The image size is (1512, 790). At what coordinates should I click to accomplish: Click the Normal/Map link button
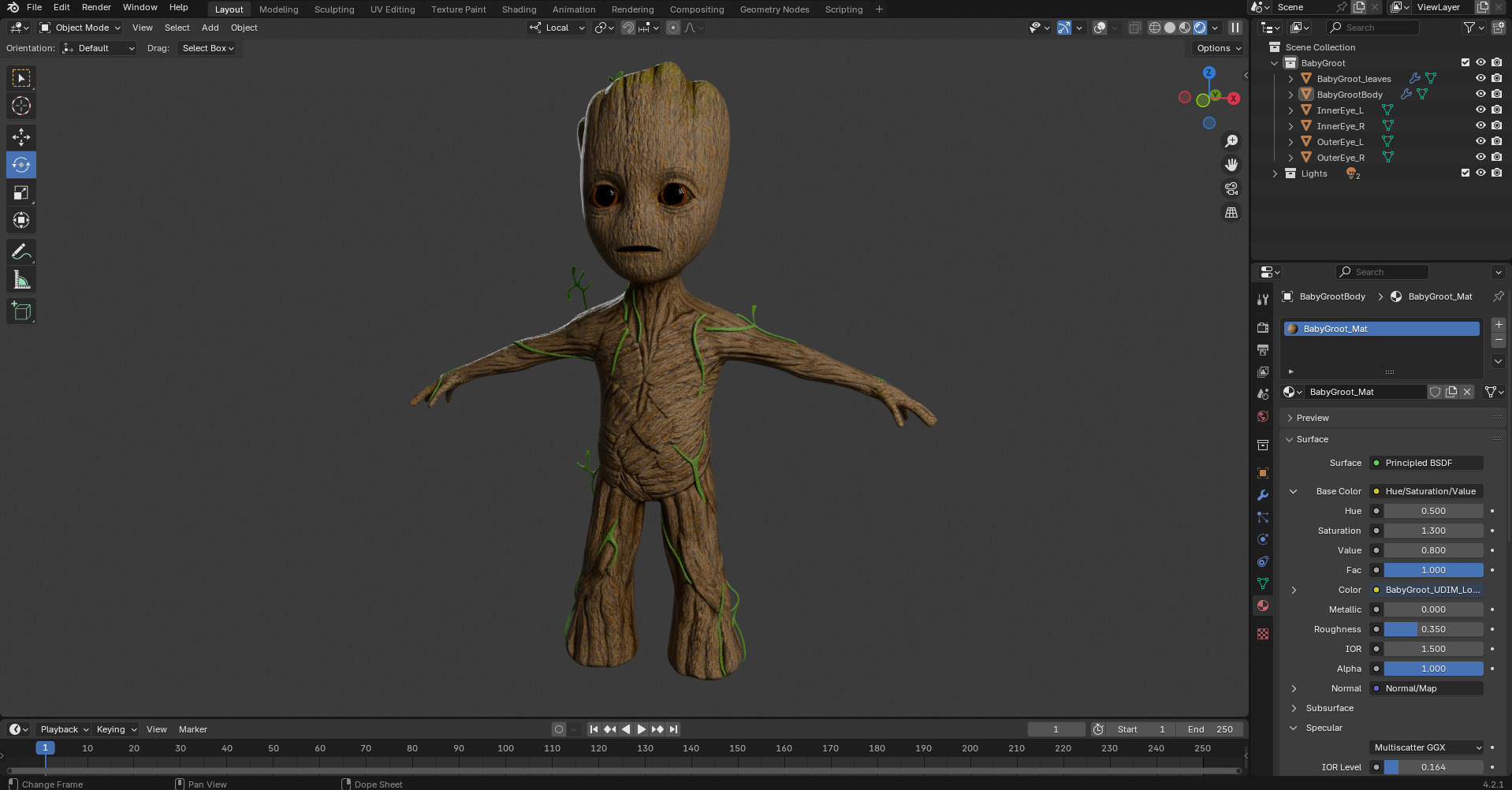(x=1426, y=688)
